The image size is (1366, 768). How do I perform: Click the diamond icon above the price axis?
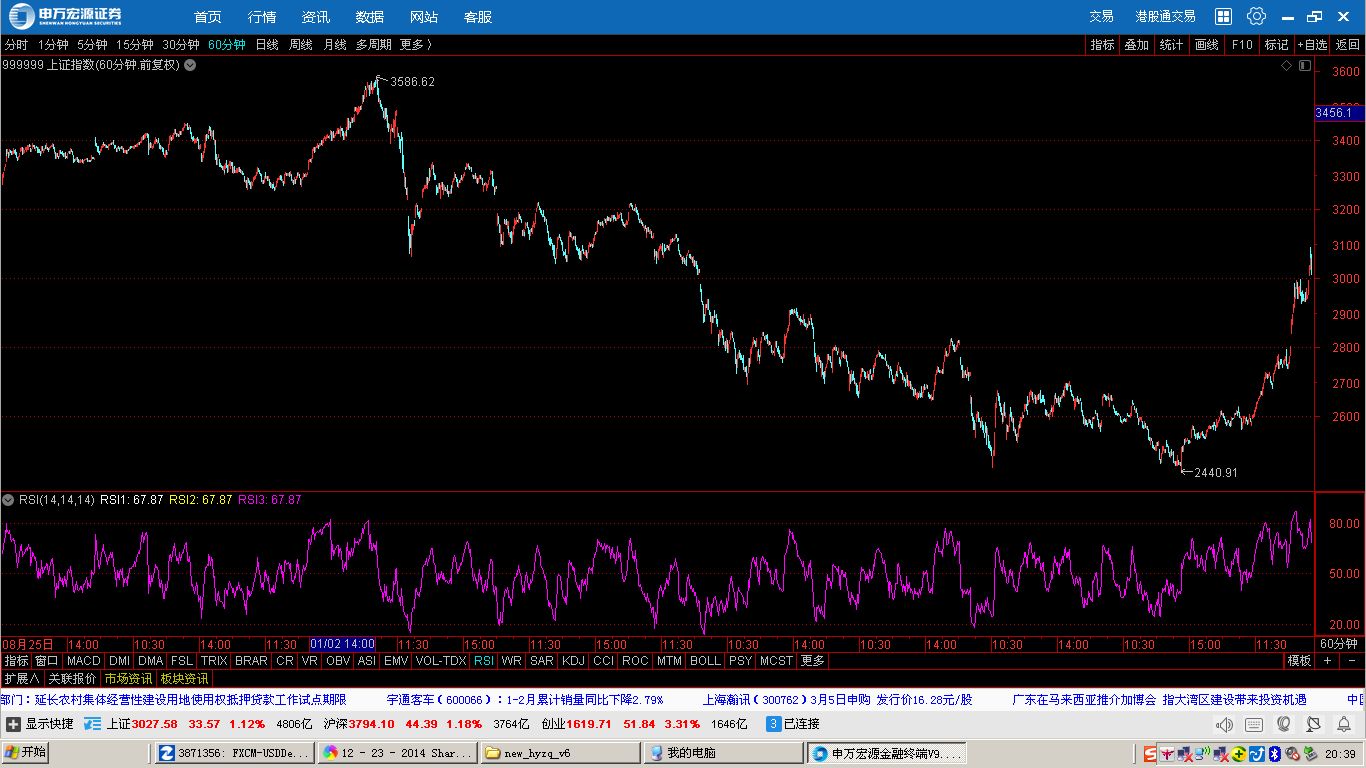(1287, 65)
